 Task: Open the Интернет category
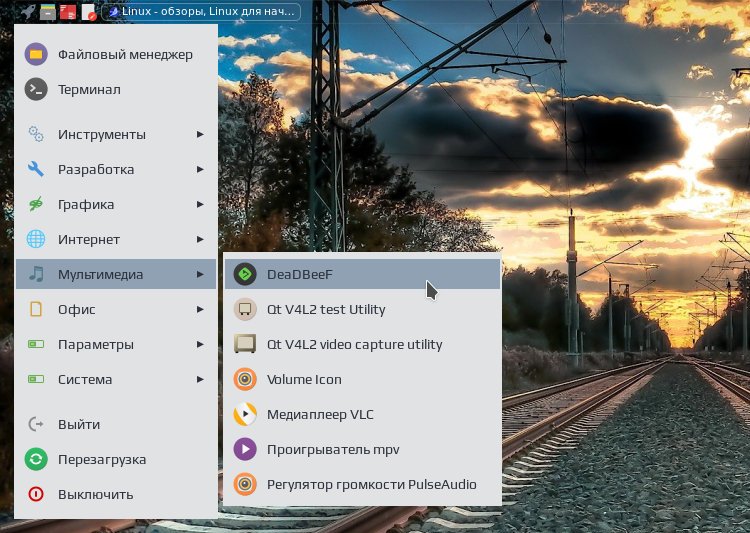[116, 239]
